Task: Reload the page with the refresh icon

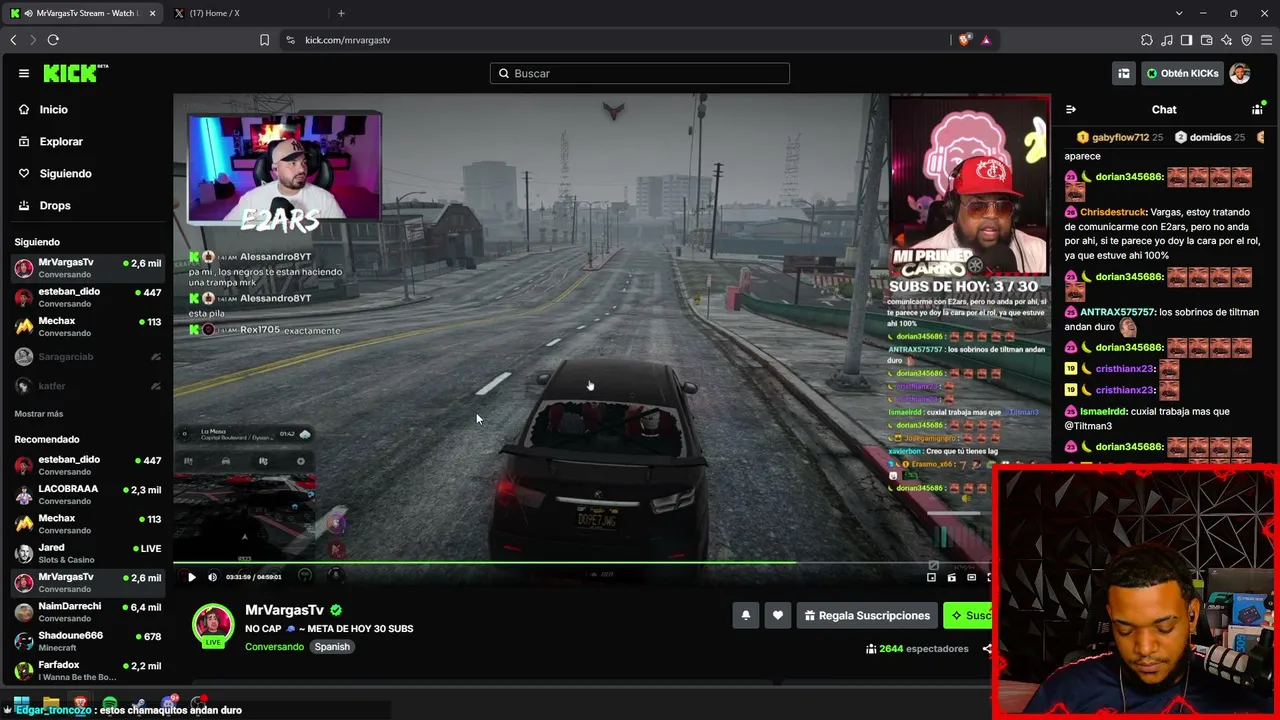Action: pos(53,40)
